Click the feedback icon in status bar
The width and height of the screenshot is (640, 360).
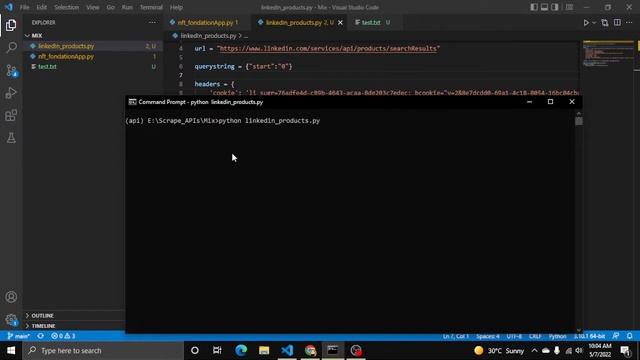pyautogui.click(x=616, y=336)
